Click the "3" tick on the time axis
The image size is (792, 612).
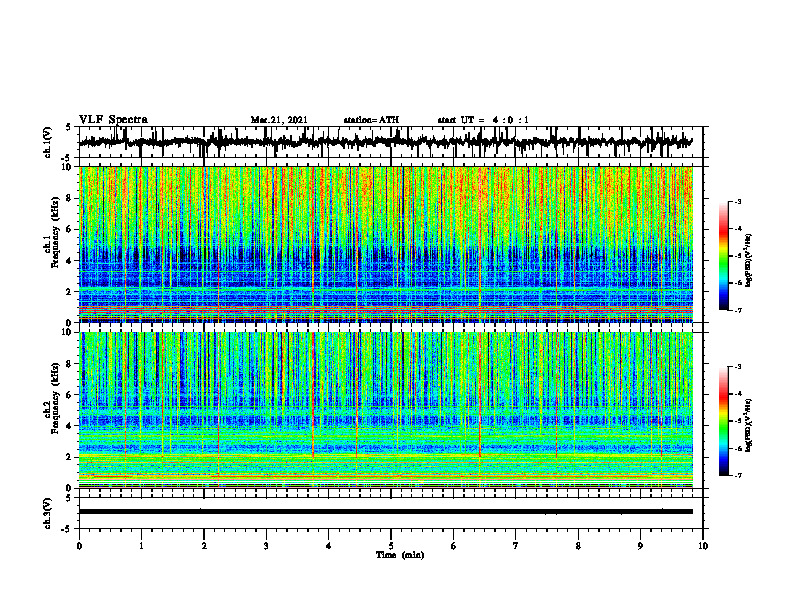[x=266, y=546]
